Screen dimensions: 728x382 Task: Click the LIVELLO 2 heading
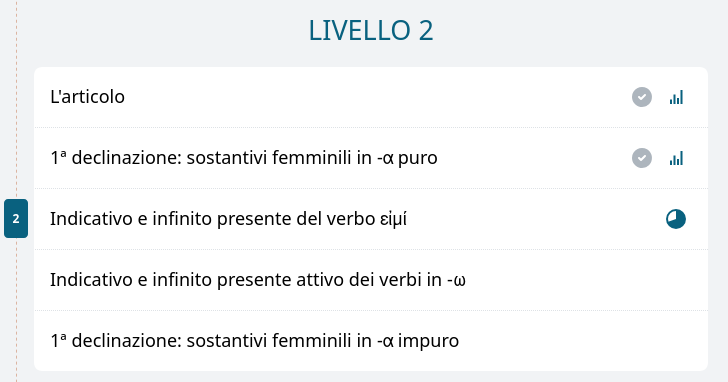tap(371, 31)
